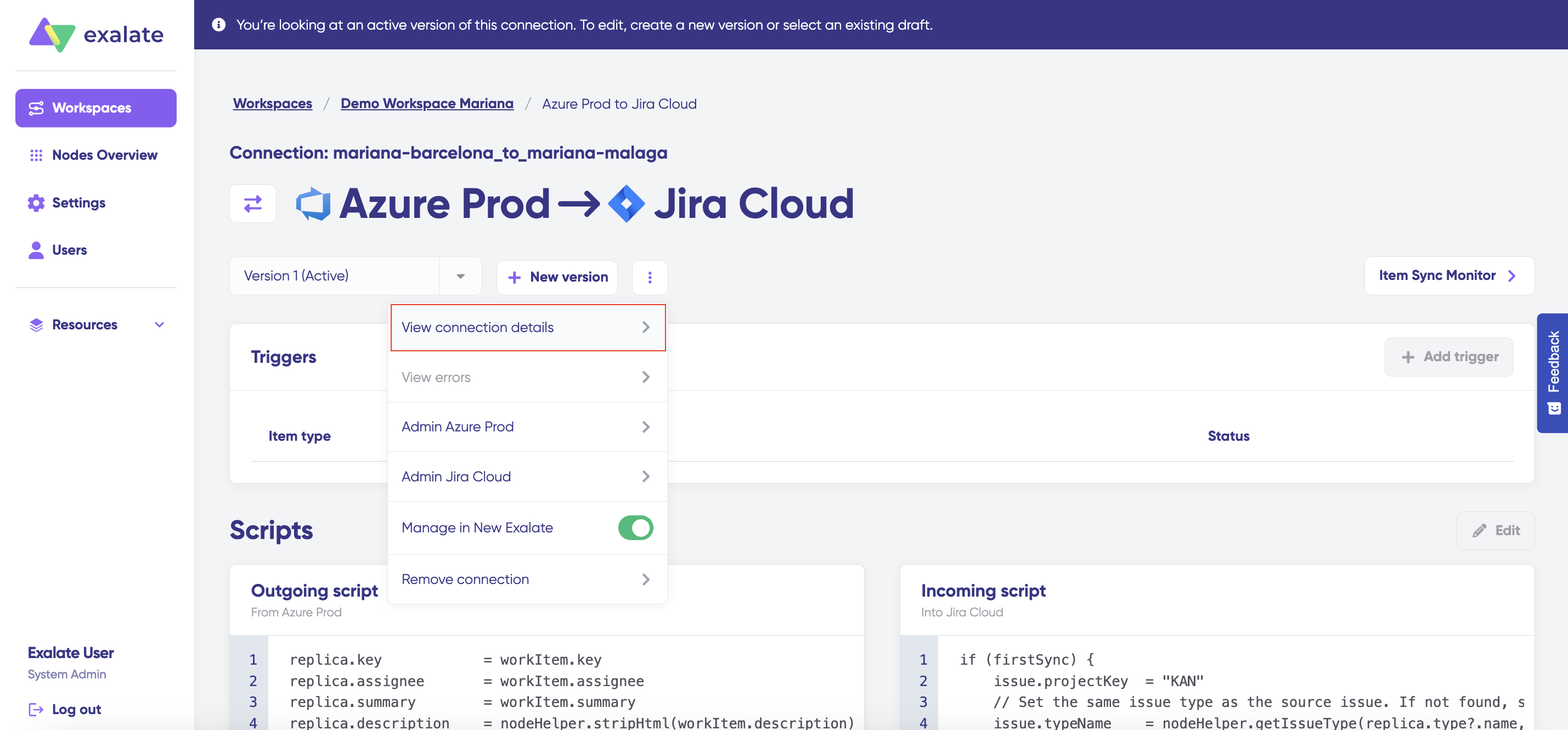
Task: Open the three-dot connection options menu
Action: (x=650, y=277)
